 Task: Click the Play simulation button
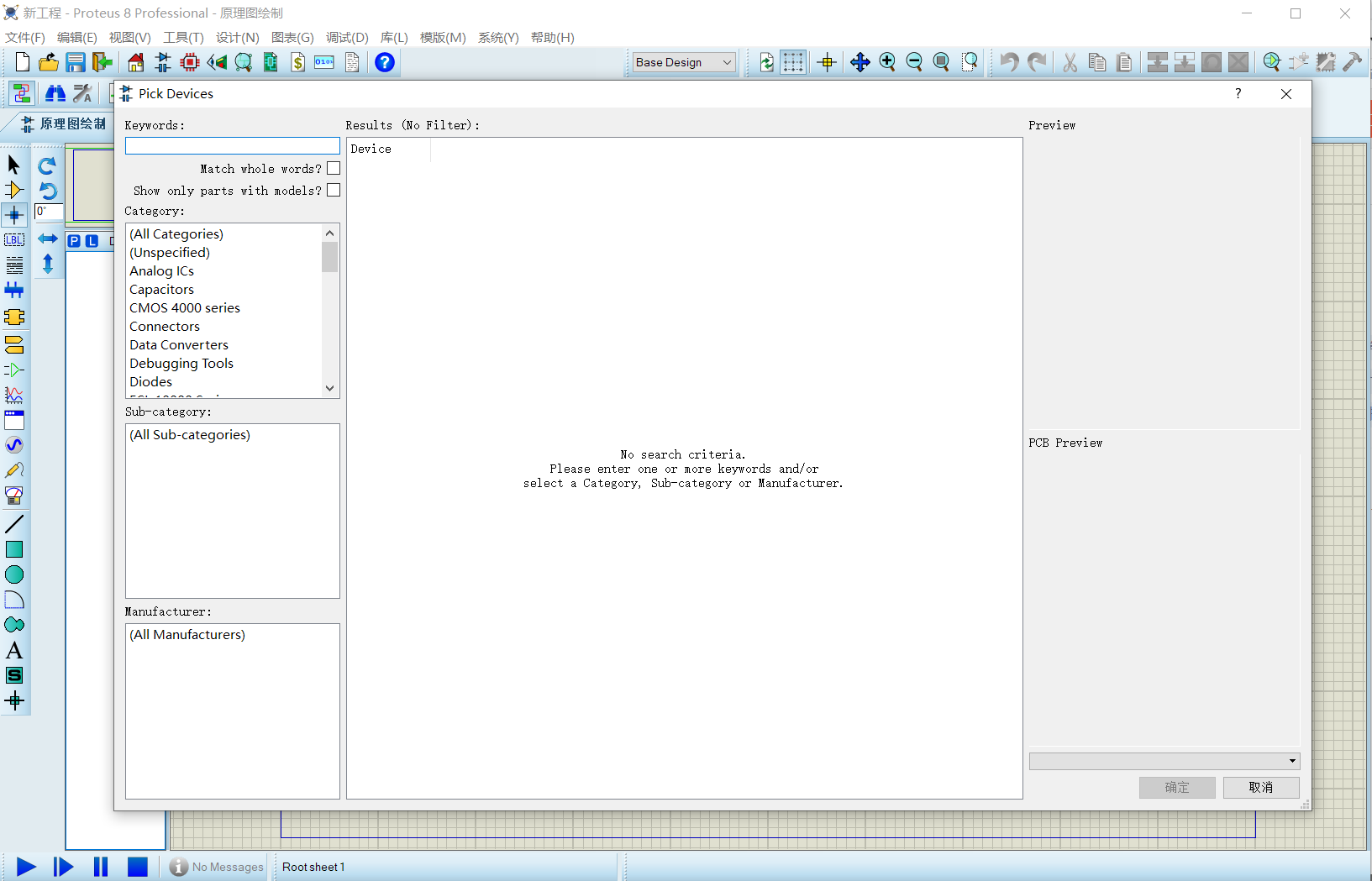[x=26, y=867]
